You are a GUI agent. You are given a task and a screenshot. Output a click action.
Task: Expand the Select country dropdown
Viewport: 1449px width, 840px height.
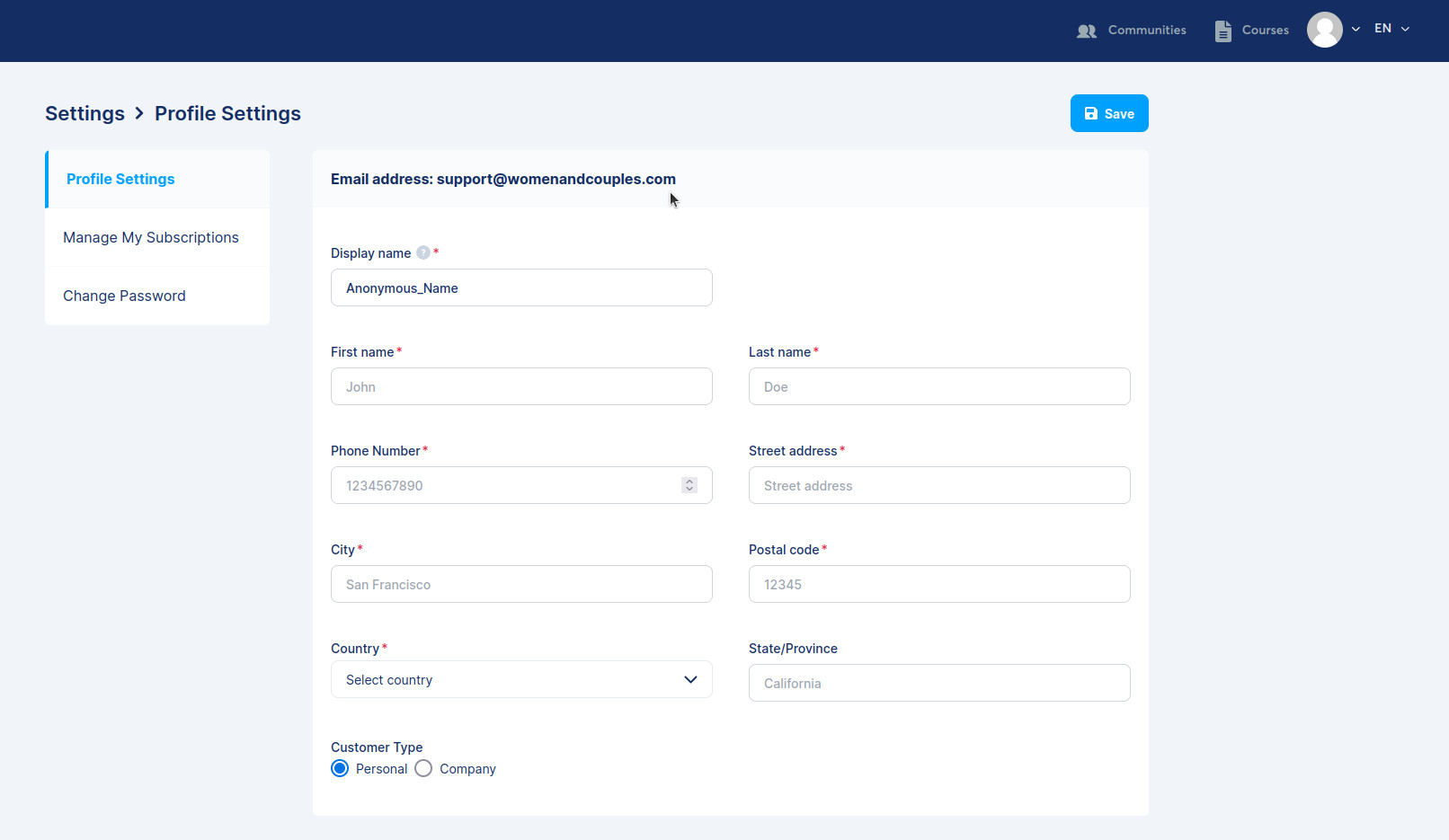click(521, 679)
